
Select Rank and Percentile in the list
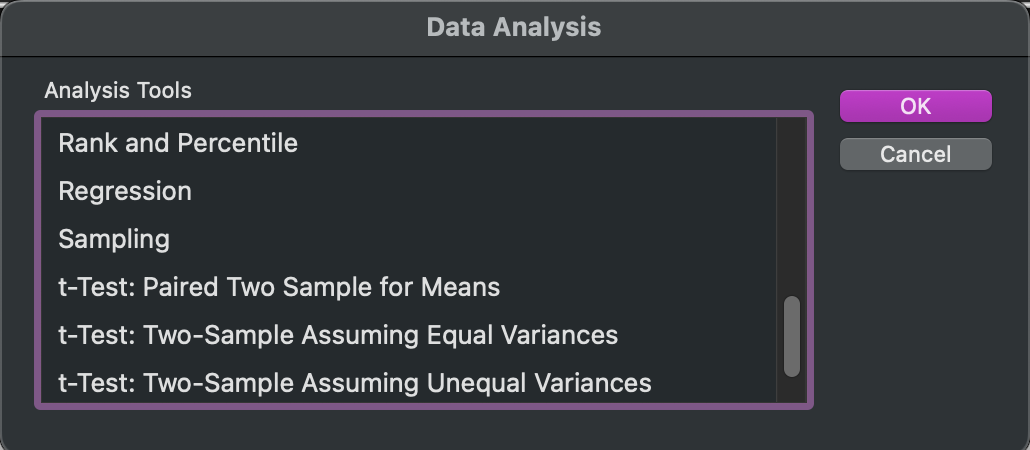click(409, 143)
